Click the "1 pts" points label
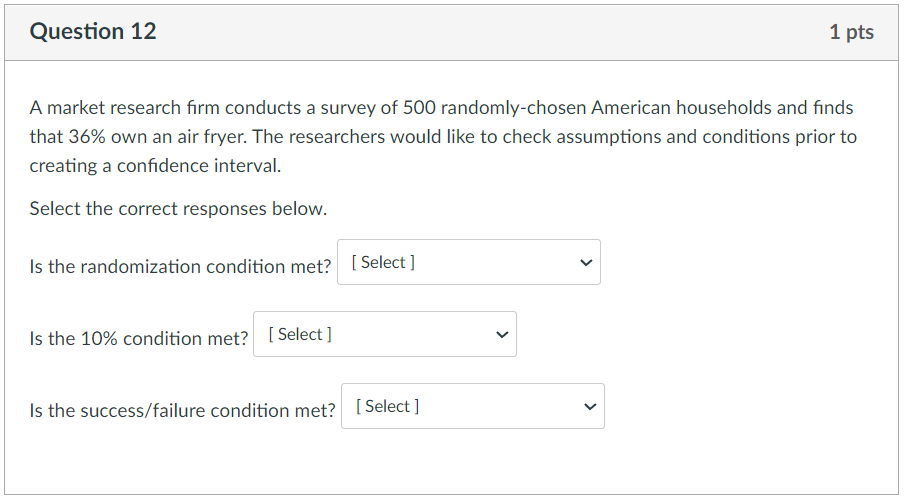The width and height of the screenshot is (907, 502). [x=851, y=32]
